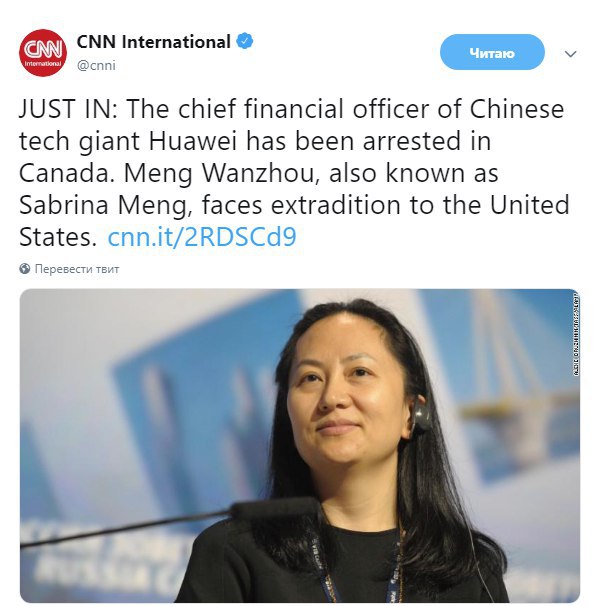606x606 pixels.
Task: Click the CNN International display name
Action: (153, 42)
